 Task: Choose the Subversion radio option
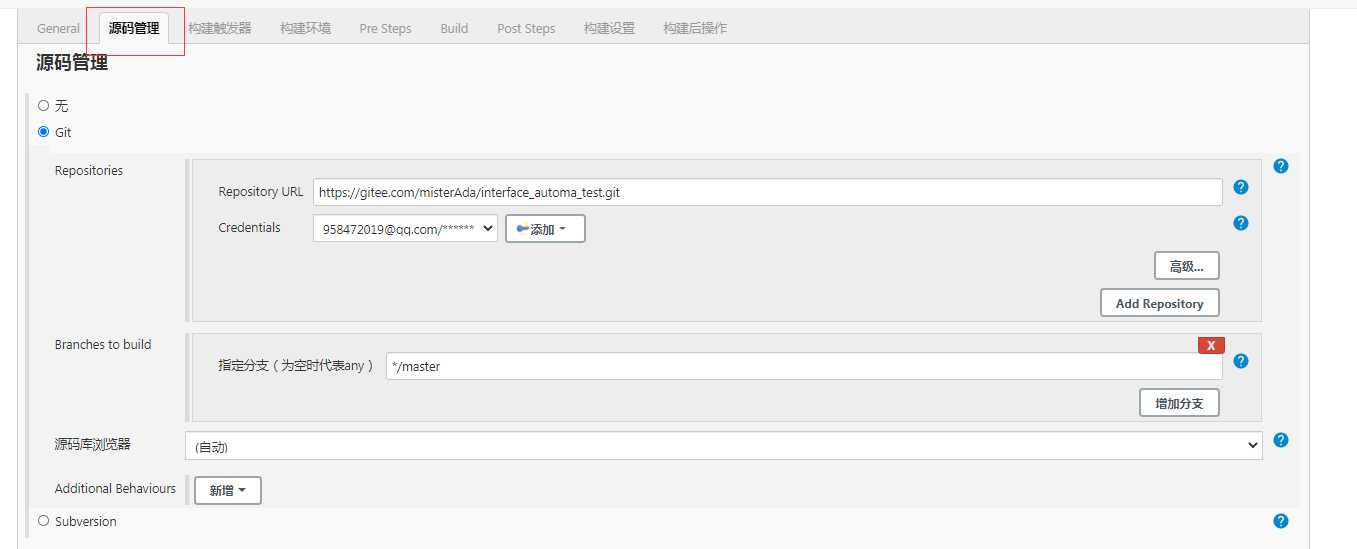43,521
